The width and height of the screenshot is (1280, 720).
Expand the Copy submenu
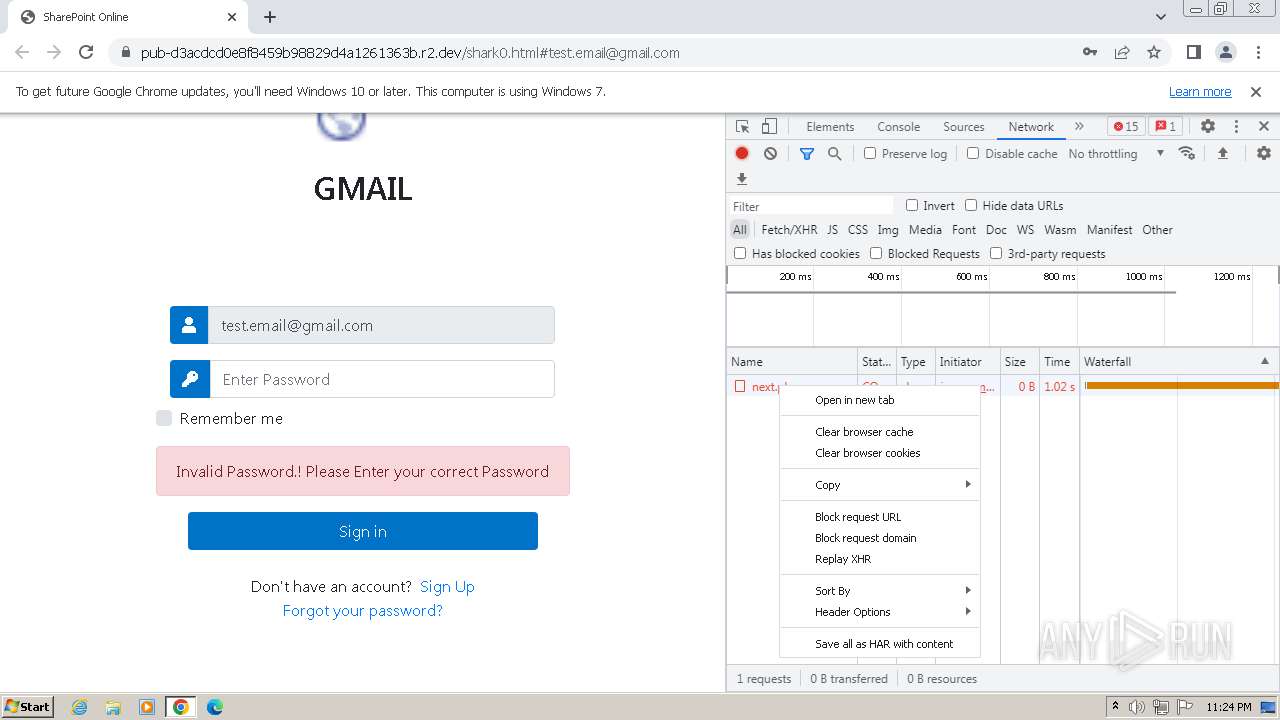tap(880, 485)
